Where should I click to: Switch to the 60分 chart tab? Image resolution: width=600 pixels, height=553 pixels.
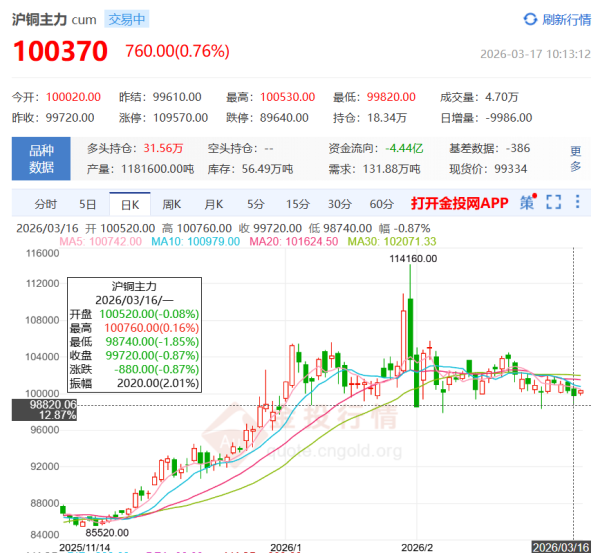click(x=382, y=204)
